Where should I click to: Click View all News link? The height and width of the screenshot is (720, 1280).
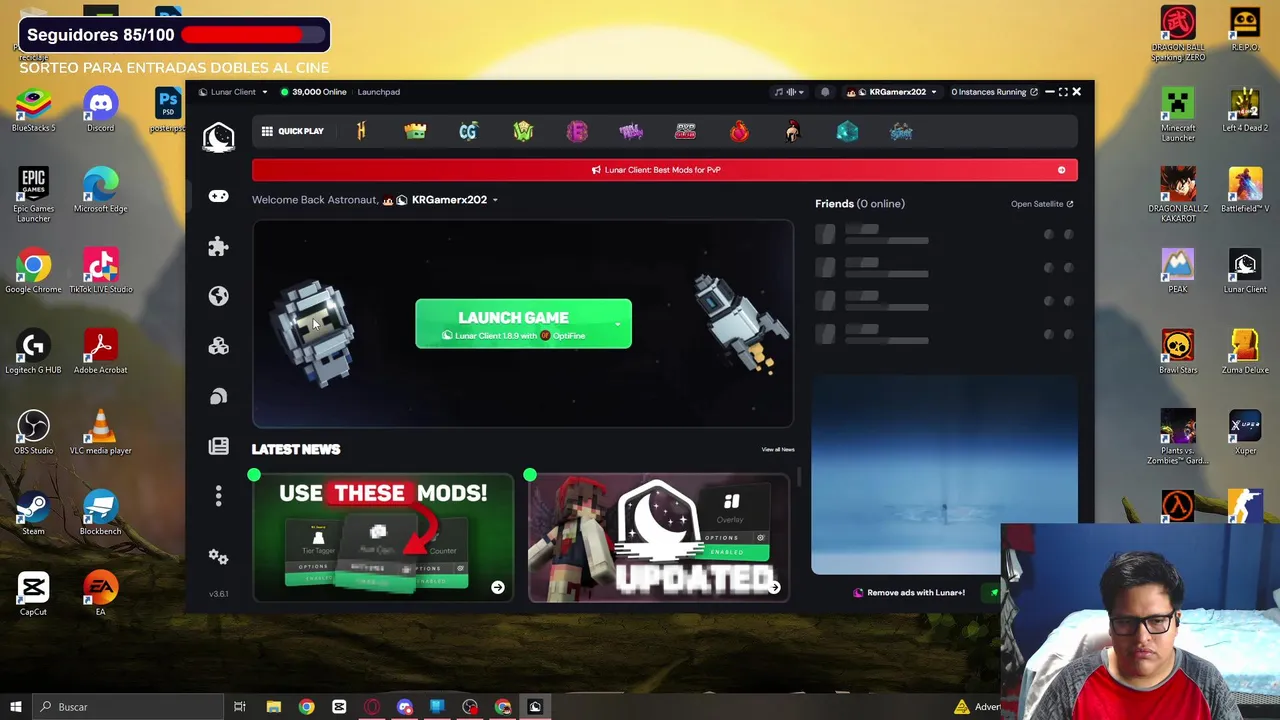[778, 450]
